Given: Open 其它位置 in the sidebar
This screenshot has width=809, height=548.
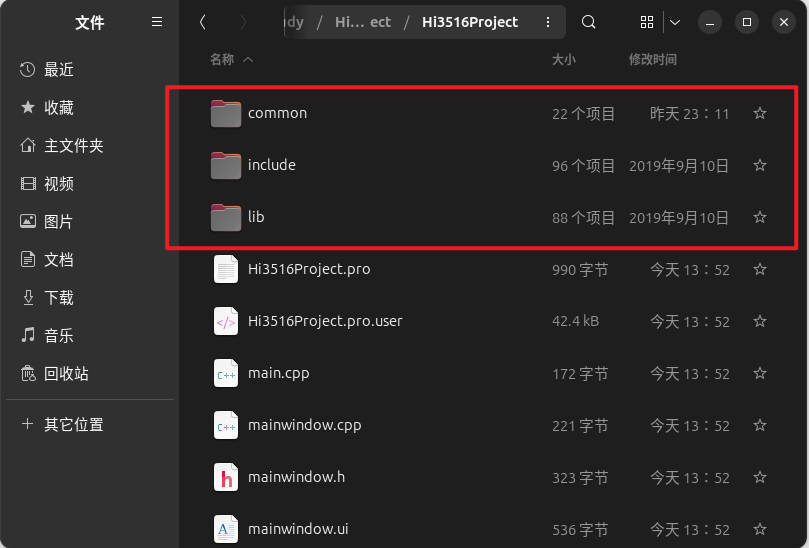Looking at the screenshot, I should tap(73, 425).
